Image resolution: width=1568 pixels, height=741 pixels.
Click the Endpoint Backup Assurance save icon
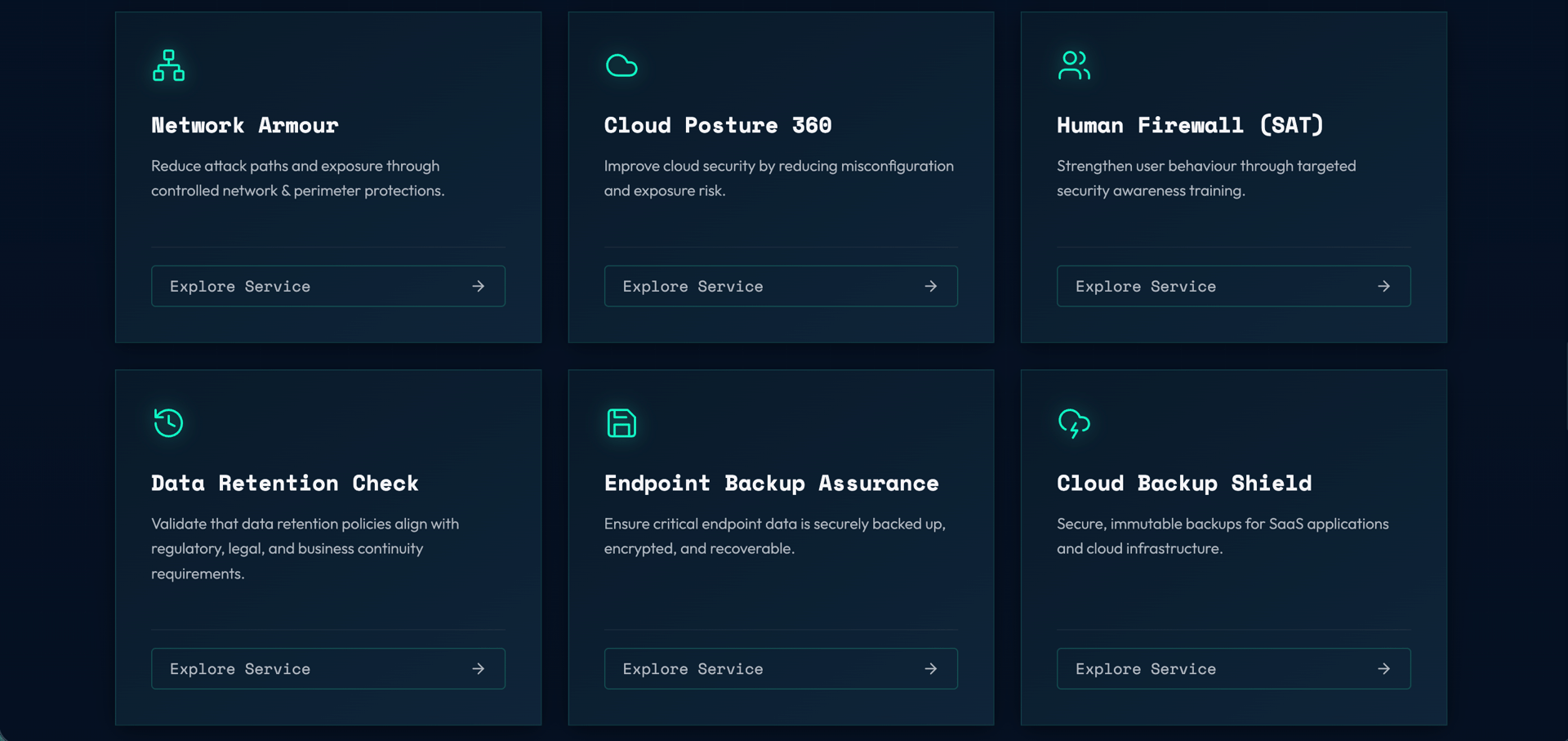click(621, 423)
